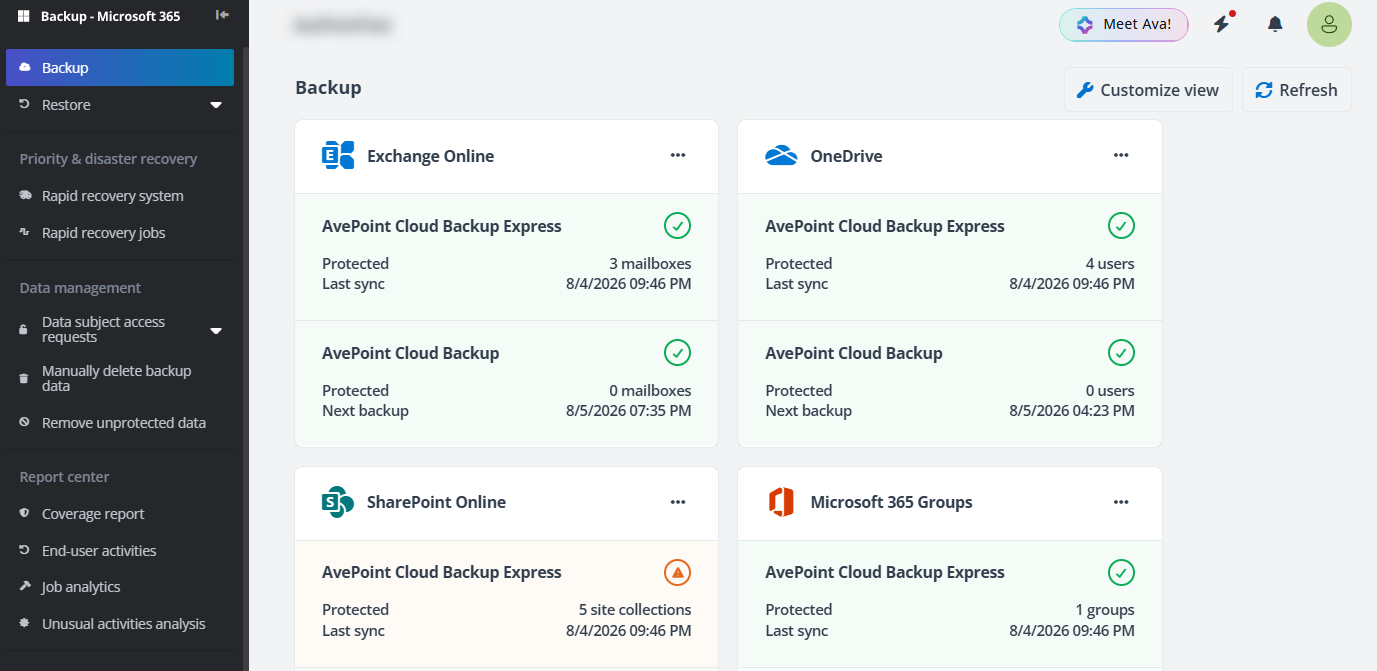This screenshot has width=1377, height=671.
Task: Click next backup time '8/5/2026 04:23 PM'
Action: pos(1072,411)
